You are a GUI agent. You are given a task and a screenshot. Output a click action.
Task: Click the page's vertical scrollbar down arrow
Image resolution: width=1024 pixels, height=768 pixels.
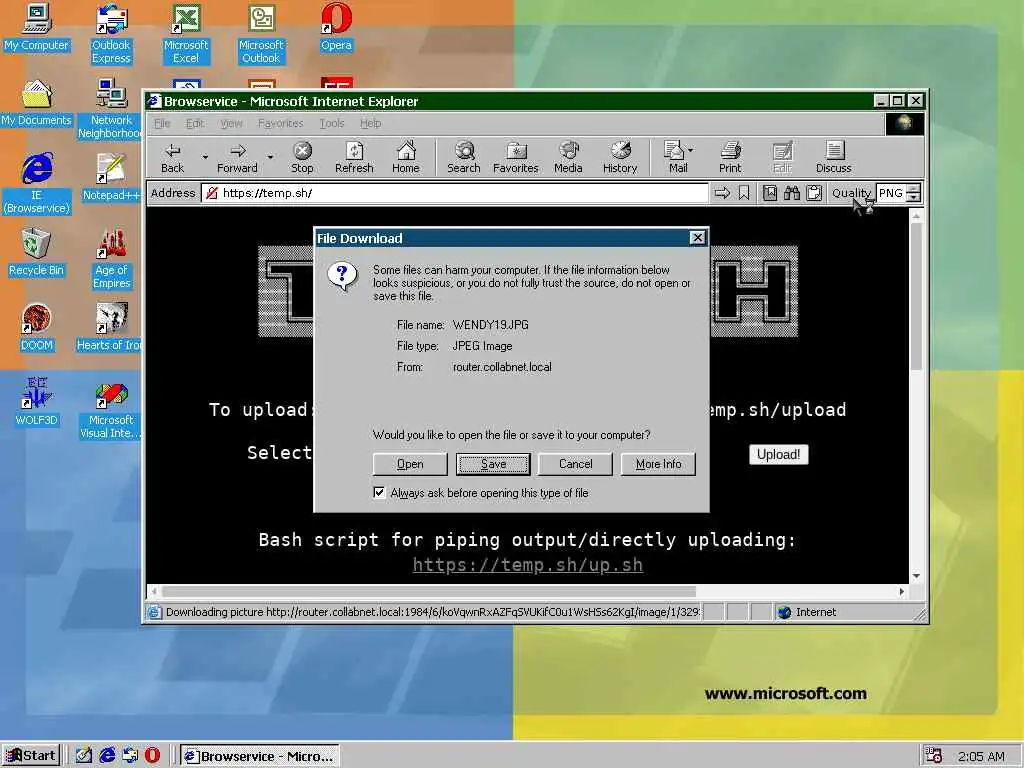click(916, 576)
